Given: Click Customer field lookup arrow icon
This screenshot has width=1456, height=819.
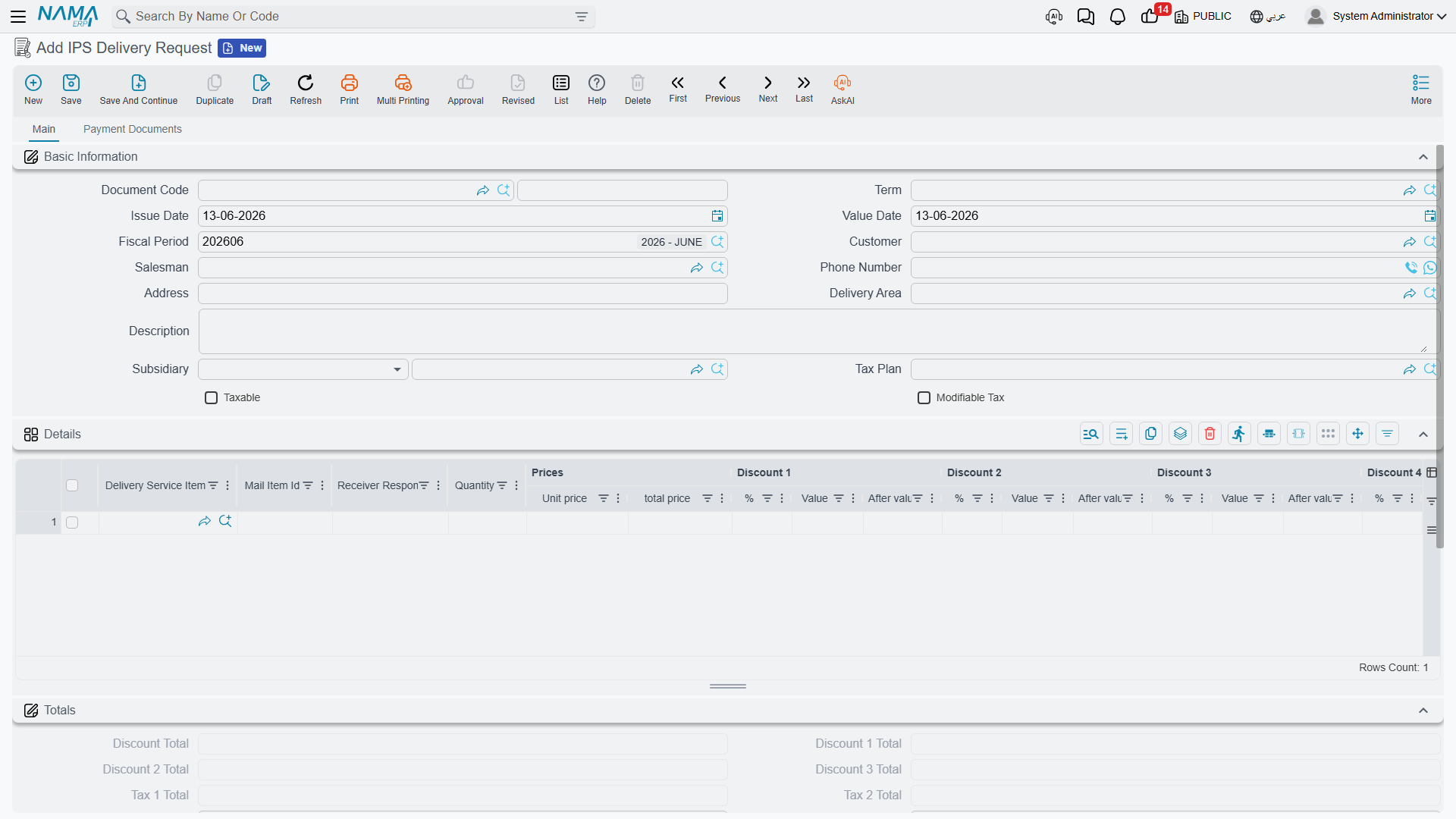Looking at the screenshot, I should coord(1409,242).
